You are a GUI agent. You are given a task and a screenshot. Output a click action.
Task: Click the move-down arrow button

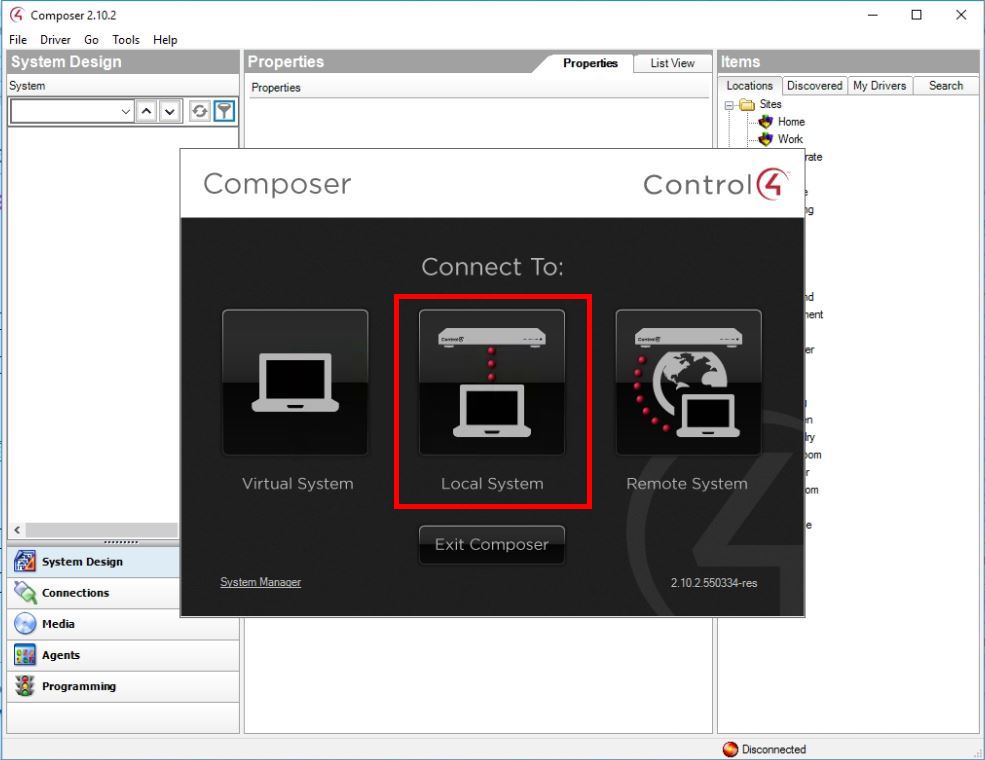click(170, 111)
